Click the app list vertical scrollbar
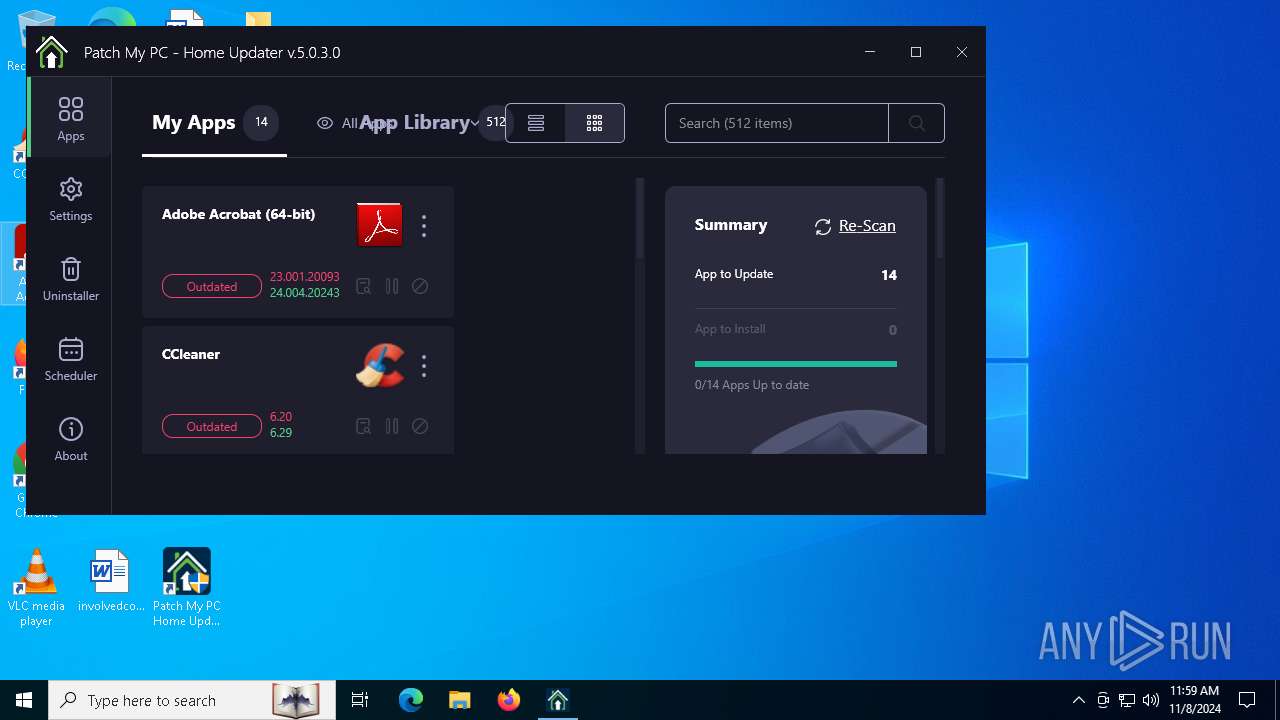This screenshot has width=1280, height=720. tap(640, 220)
